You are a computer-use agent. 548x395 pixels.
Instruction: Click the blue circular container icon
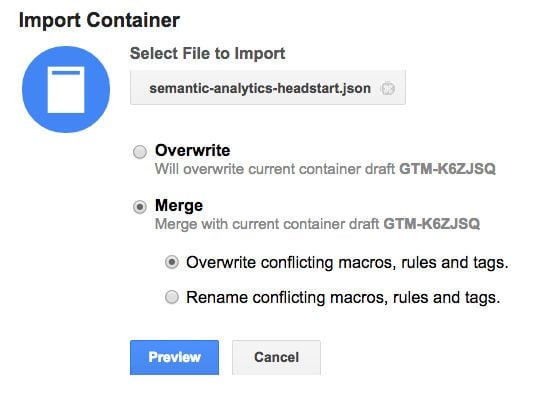tap(66, 89)
